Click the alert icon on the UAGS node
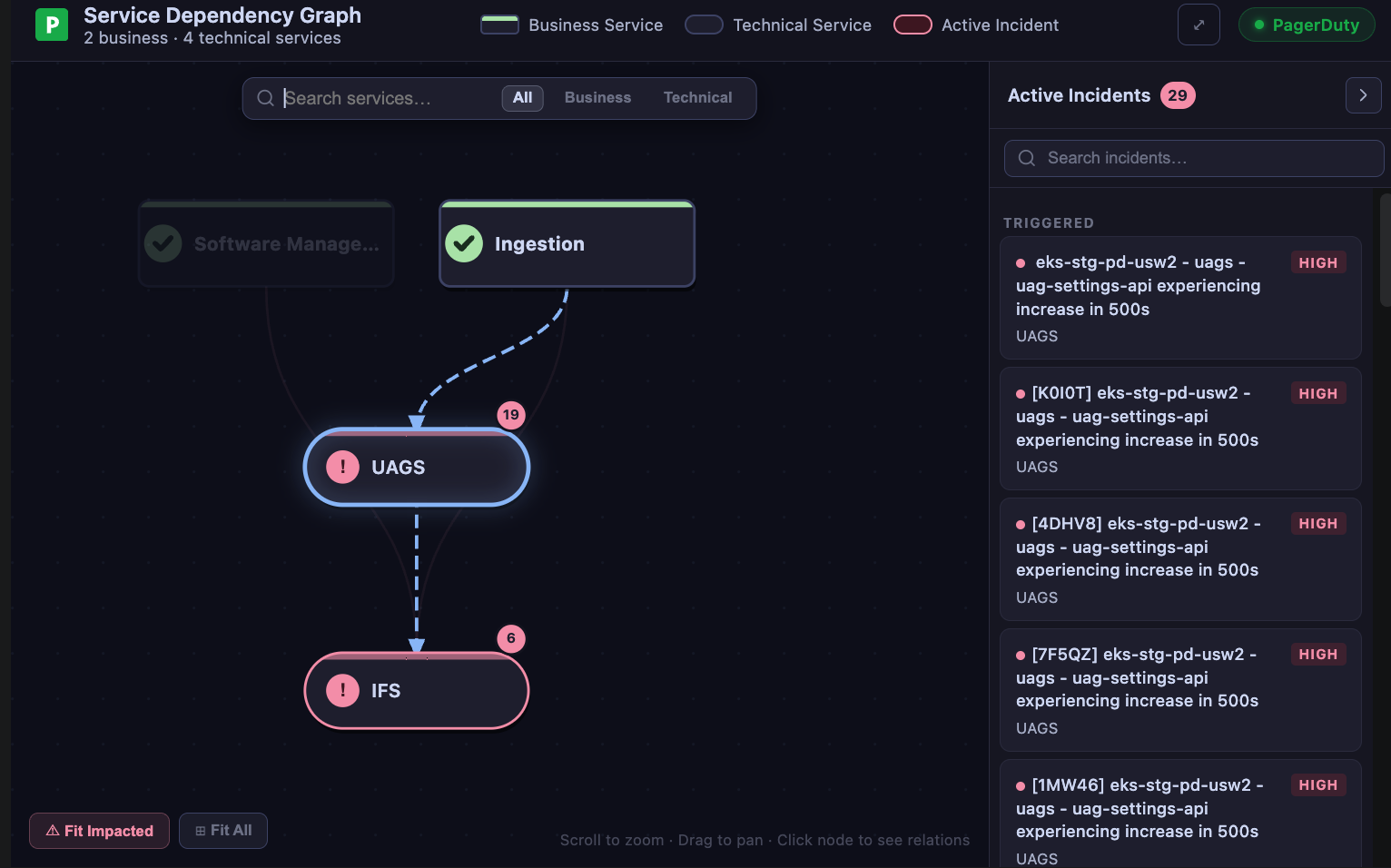Viewport: 1391px width, 868px height. (342, 467)
